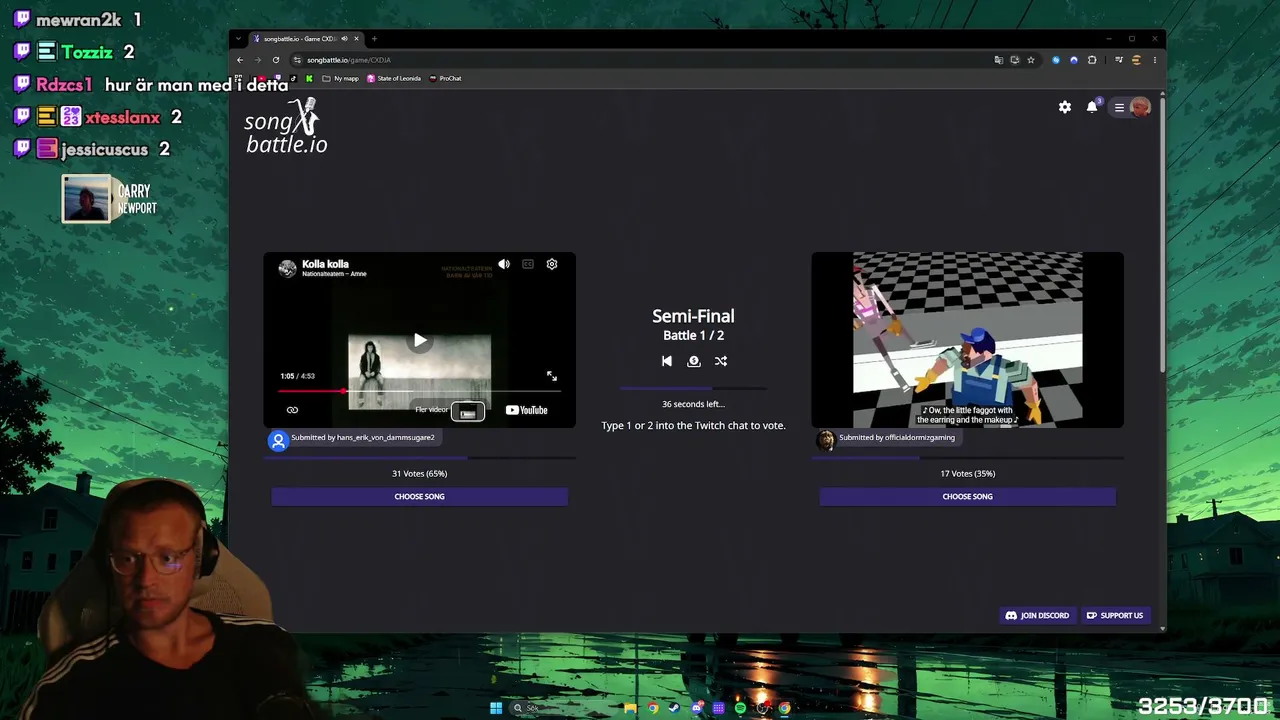The image size is (1280, 720).
Task: Open File Explorer from the taskbar
Action: pyautogui.click(x=630, y=708)
